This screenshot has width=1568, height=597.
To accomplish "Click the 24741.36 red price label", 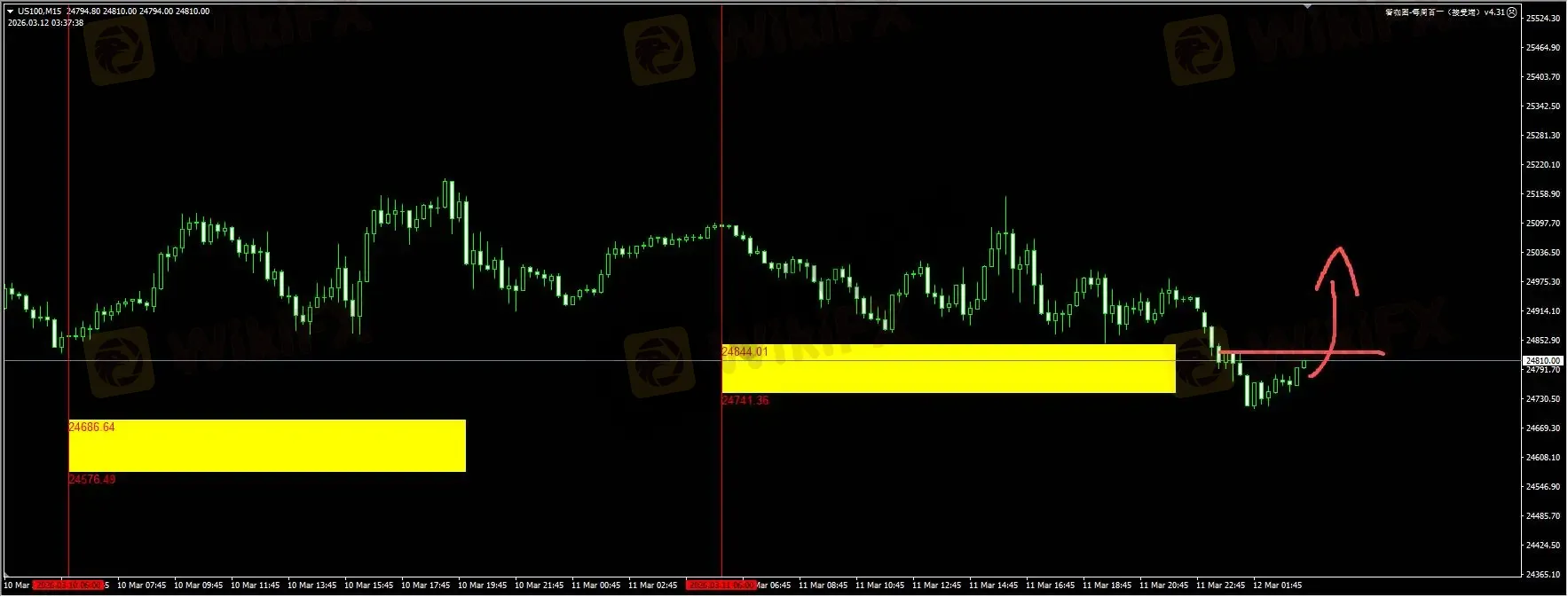I will (745, 400).
